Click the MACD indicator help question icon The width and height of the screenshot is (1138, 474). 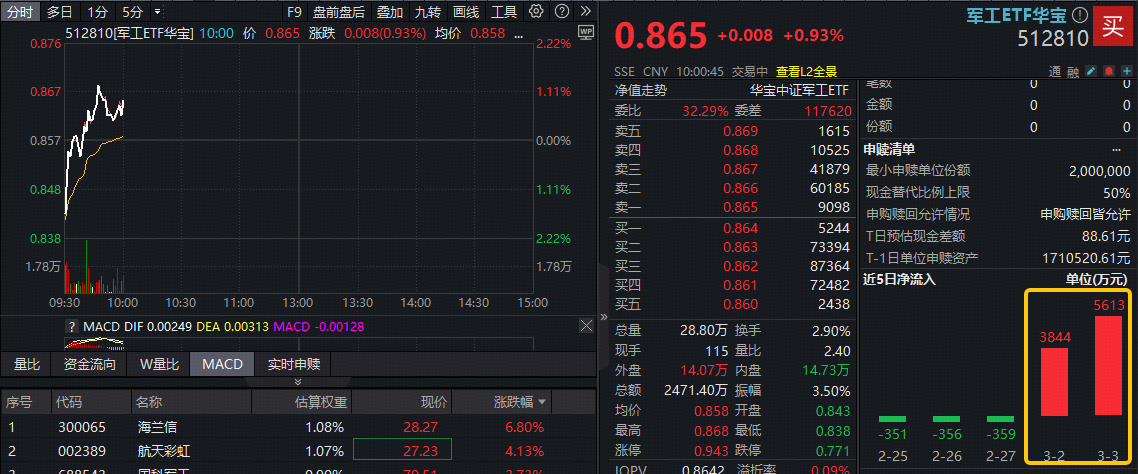pos(71,326)
